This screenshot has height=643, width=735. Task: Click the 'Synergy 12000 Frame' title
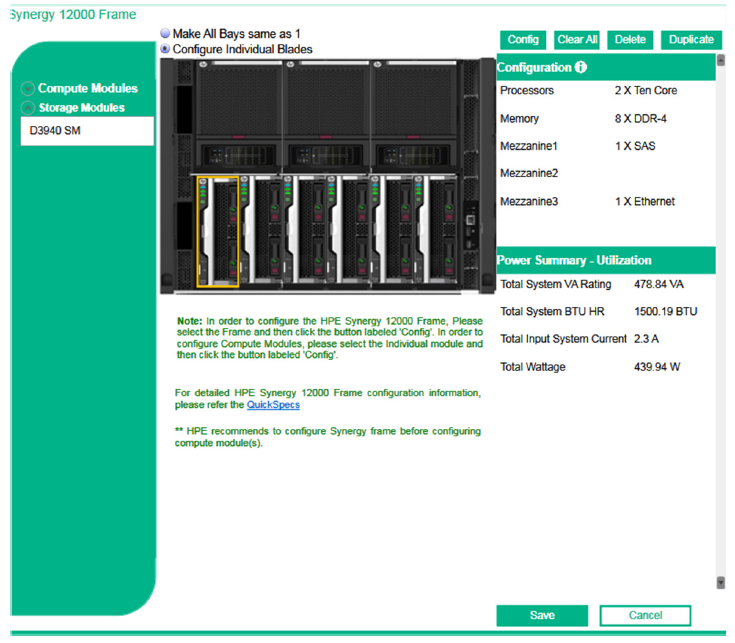[73, 15]
